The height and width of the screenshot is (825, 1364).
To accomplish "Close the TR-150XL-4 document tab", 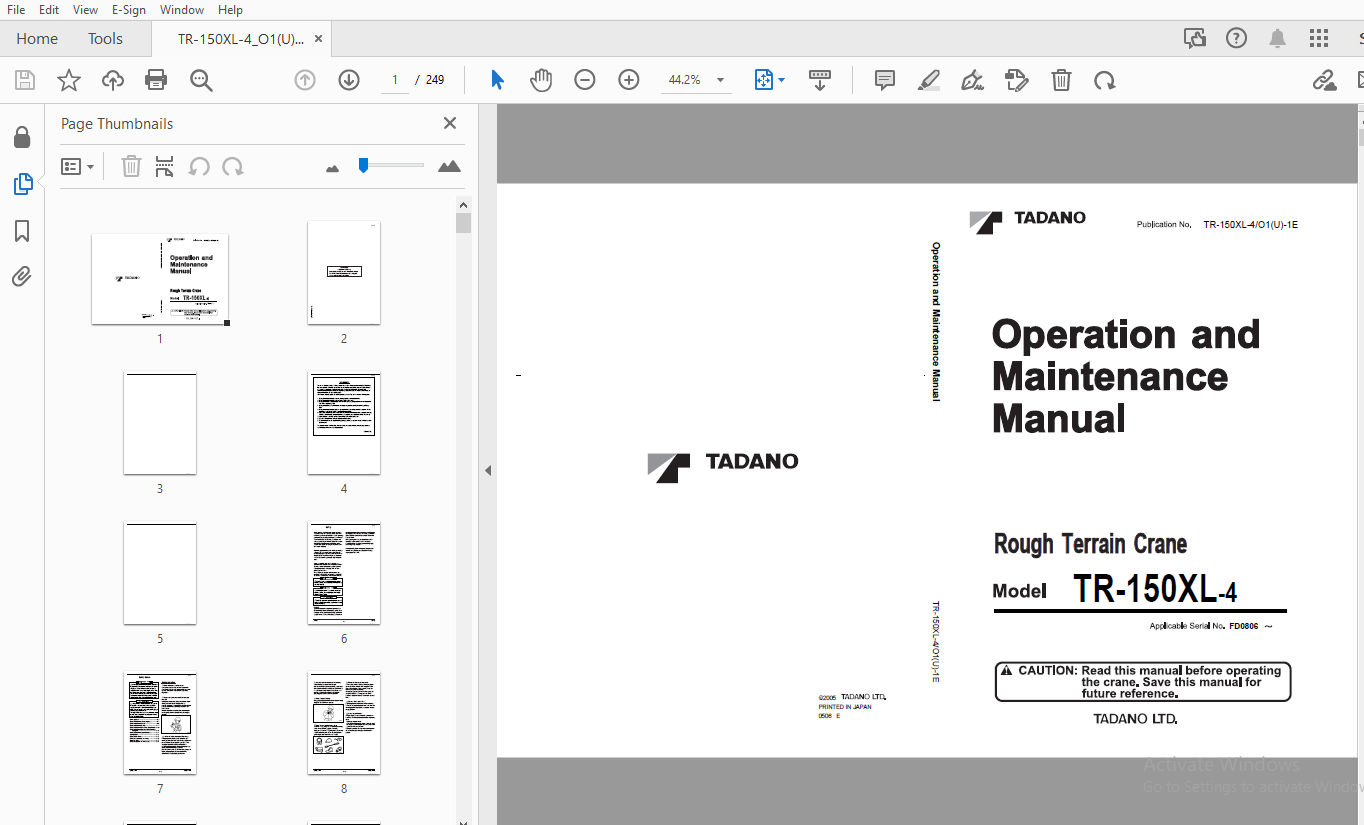I will [x=318, y=39].
